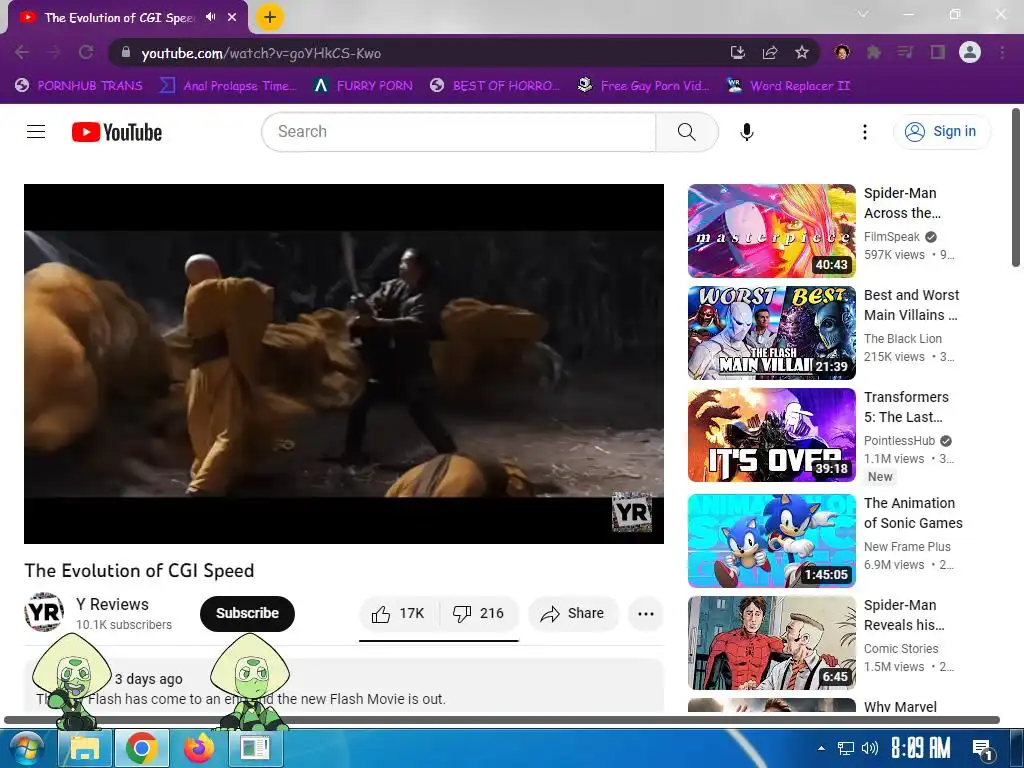Open YouTube settings three-dot menu
This screenshot has height=768, width=1024.
click(865, 132)
